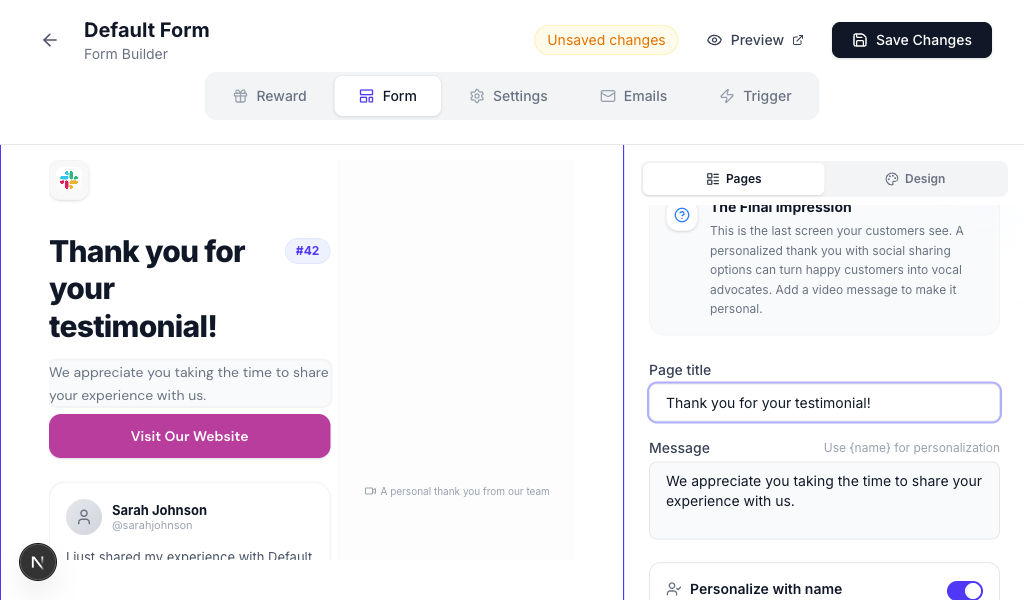The width and height of the screenshot is (1024, 600).
Task: Toggle Personalize with name switch
Action: pyautogui.click(x=965, y=590)
